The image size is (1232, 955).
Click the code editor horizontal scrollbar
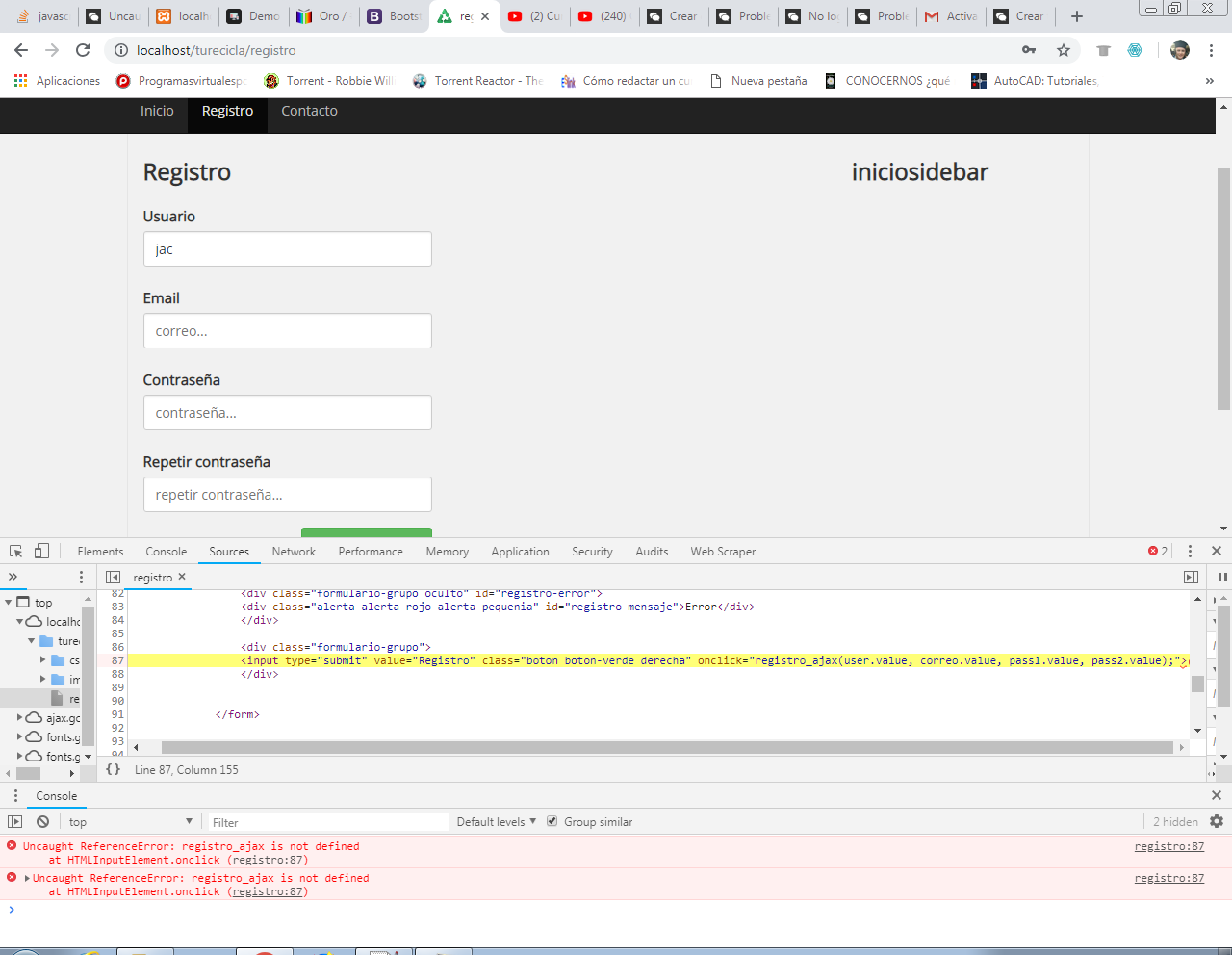[666, 748]
